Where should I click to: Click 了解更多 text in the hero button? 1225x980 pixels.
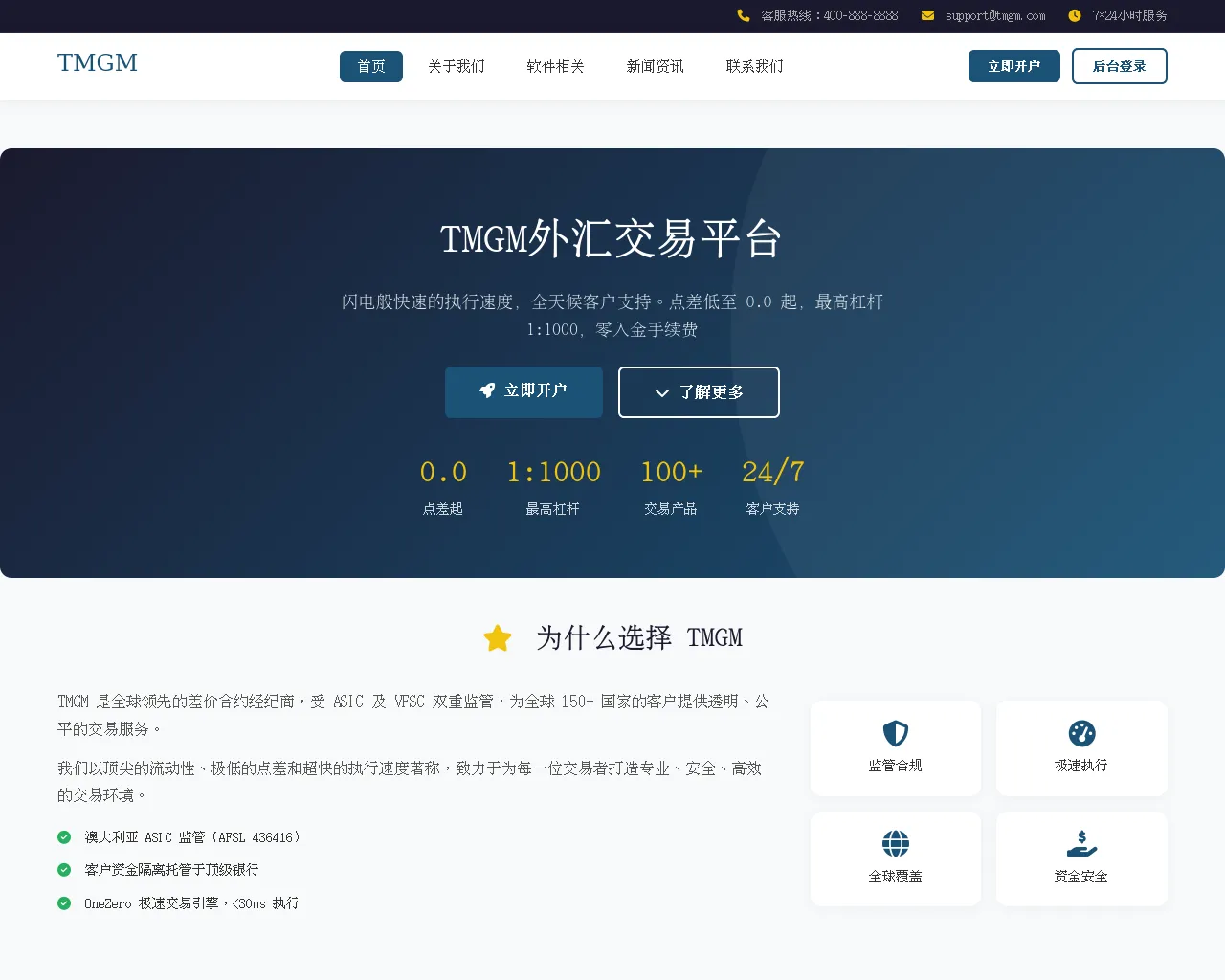pyautogui.click(x=711, y=392)
